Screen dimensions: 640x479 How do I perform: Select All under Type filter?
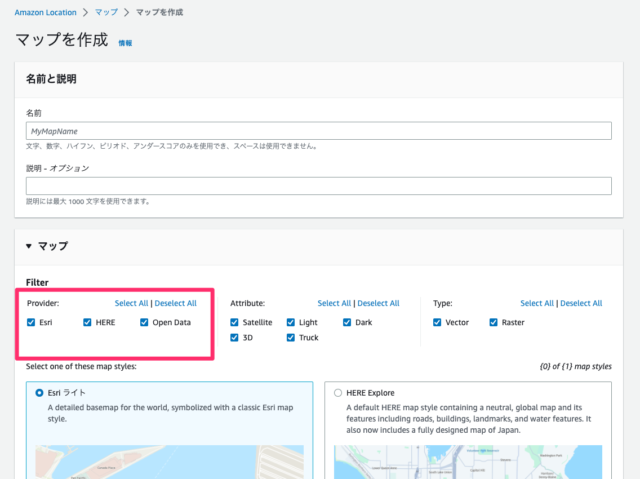[537, 303]
